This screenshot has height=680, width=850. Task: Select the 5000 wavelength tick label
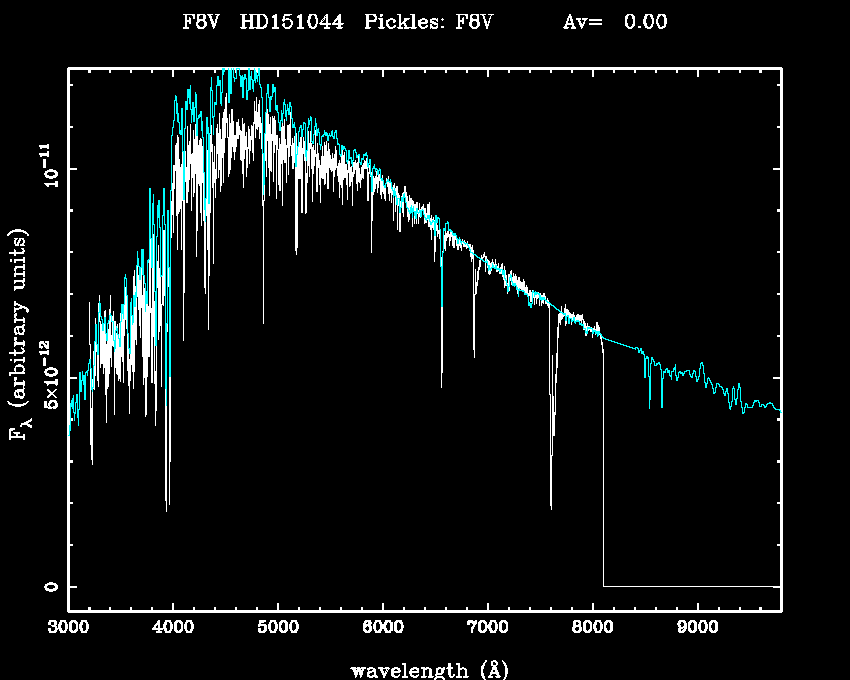click(x=278, y=628)
